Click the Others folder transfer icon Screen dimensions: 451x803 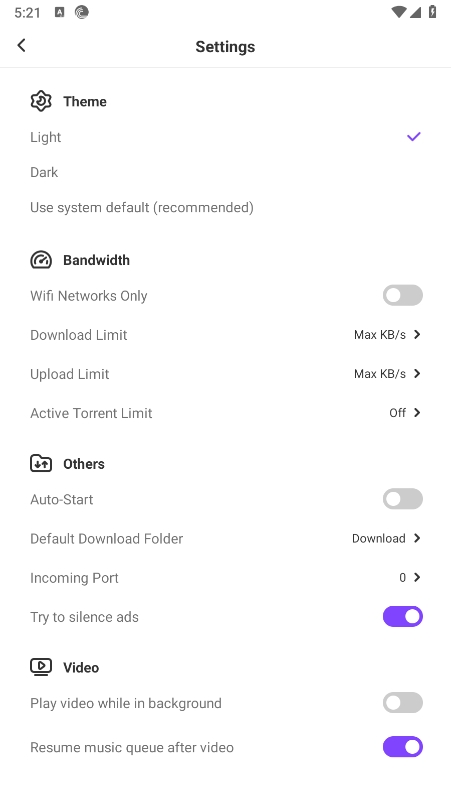pyautogui.click(x=41, y=463)
